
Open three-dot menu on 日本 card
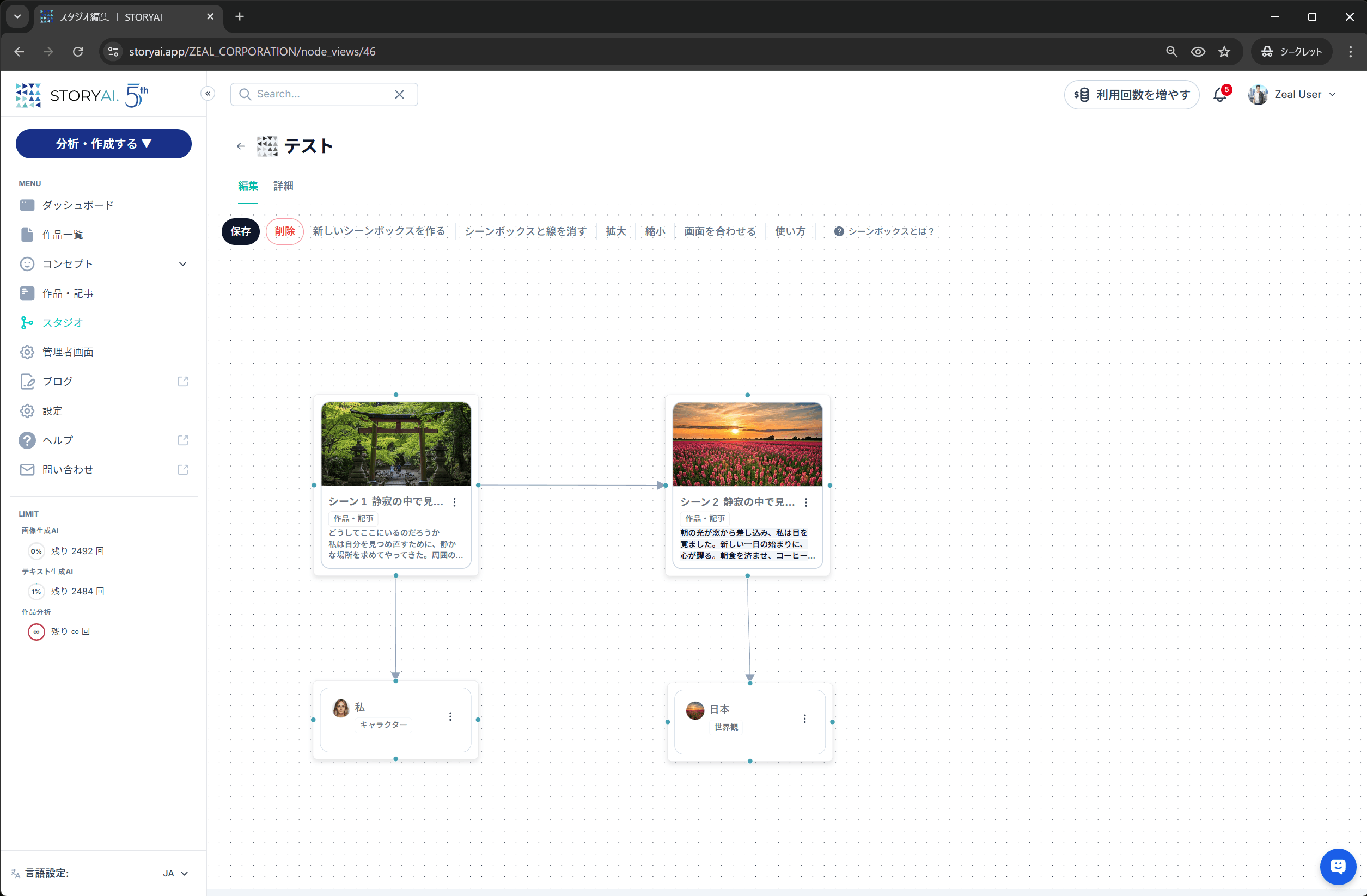click(x=805, y=719)
